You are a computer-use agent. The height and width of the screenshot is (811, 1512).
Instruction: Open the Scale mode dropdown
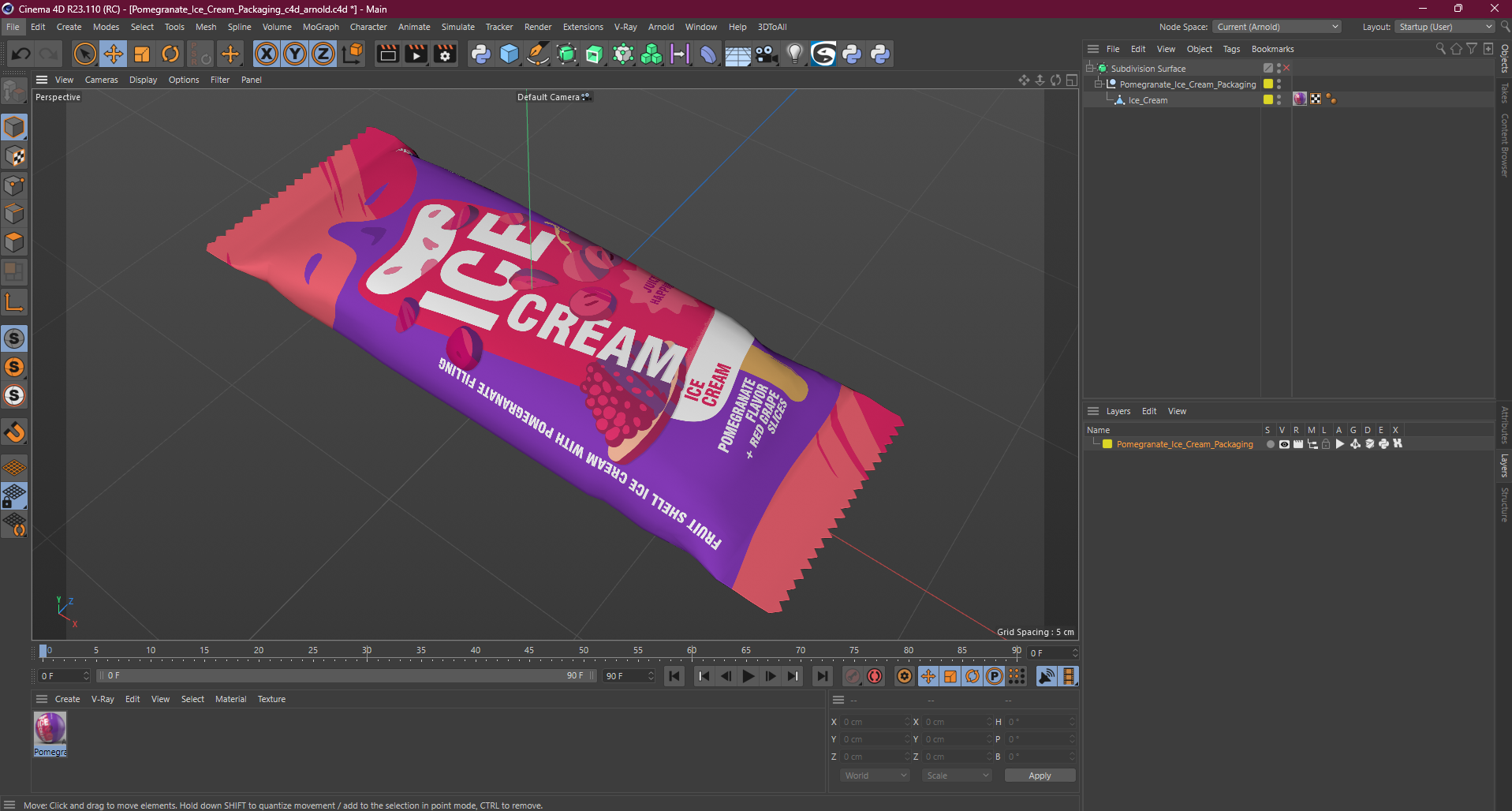(958, 775)
